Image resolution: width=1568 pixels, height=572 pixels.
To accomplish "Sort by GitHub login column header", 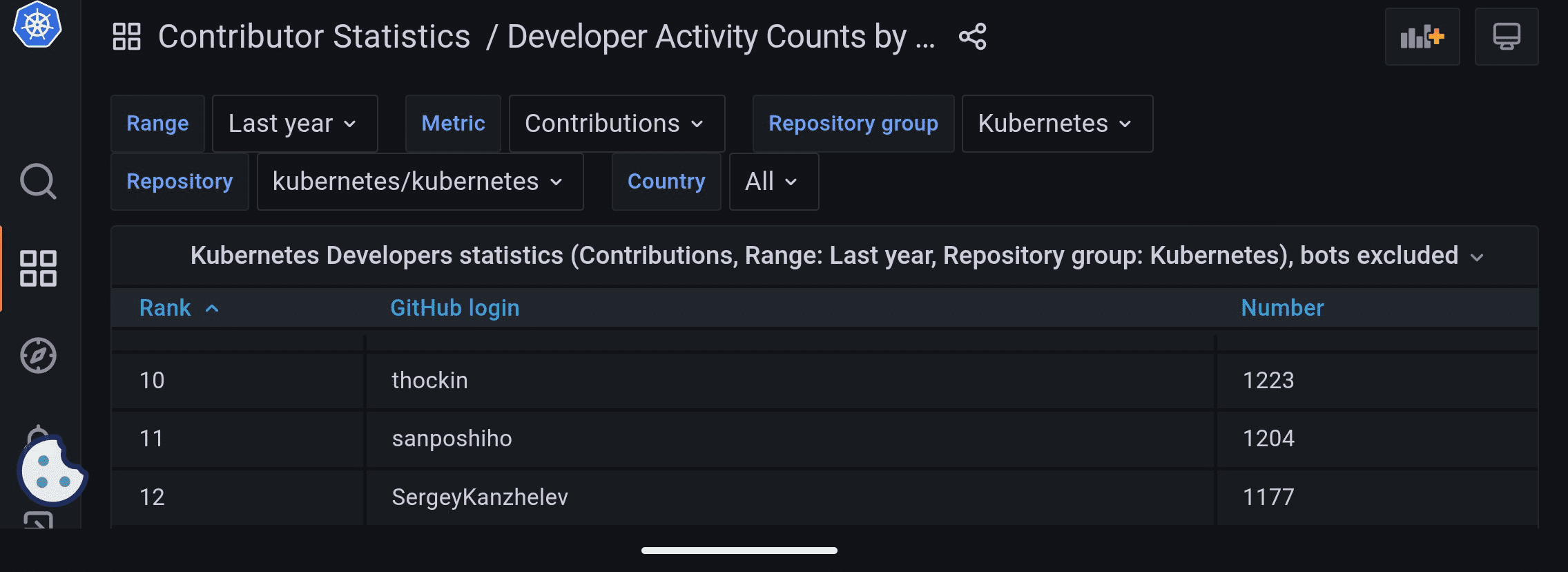I will 454,308.
